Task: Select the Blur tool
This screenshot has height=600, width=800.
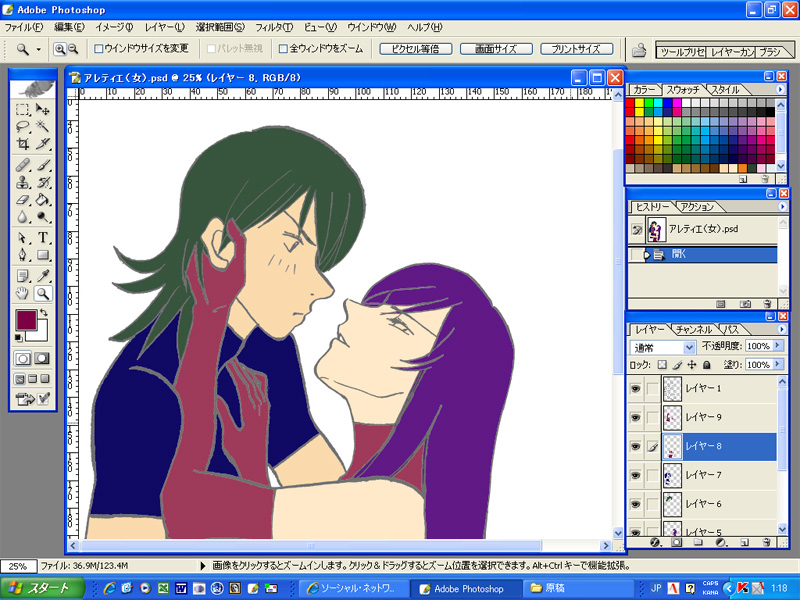Action: pyautogui.click(x=22, y=217)
